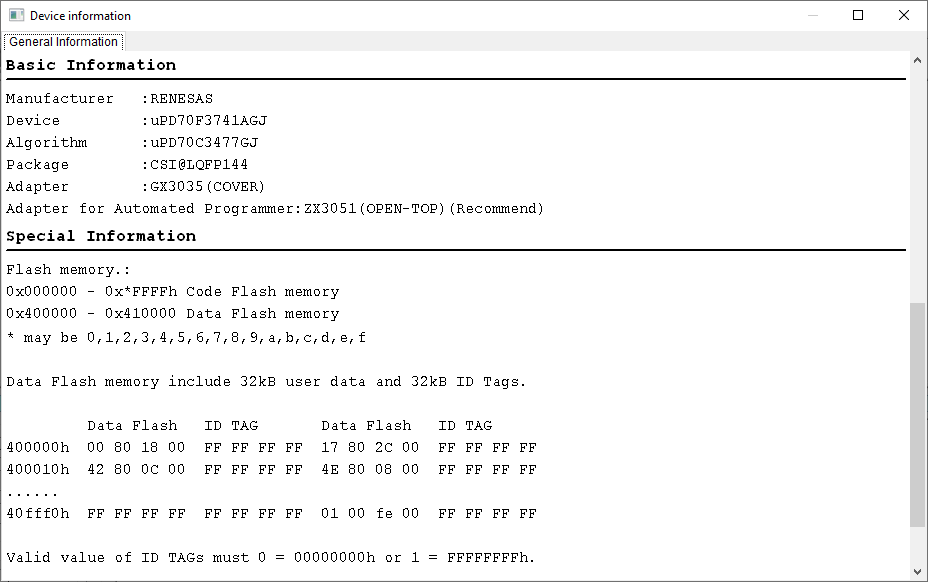928x582 pixels.
Task: Click the RENESAS manufacturer value
Action: (181, 99)
